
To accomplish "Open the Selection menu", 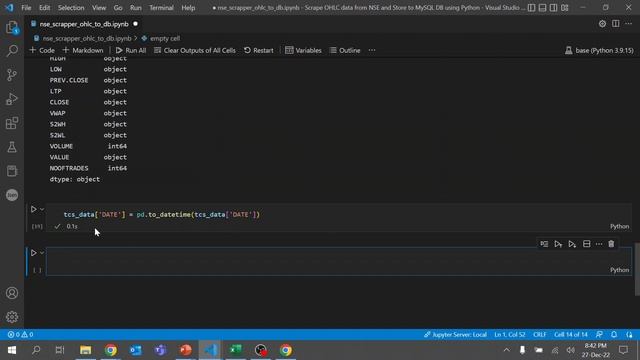I will click(x=71, y=8).
